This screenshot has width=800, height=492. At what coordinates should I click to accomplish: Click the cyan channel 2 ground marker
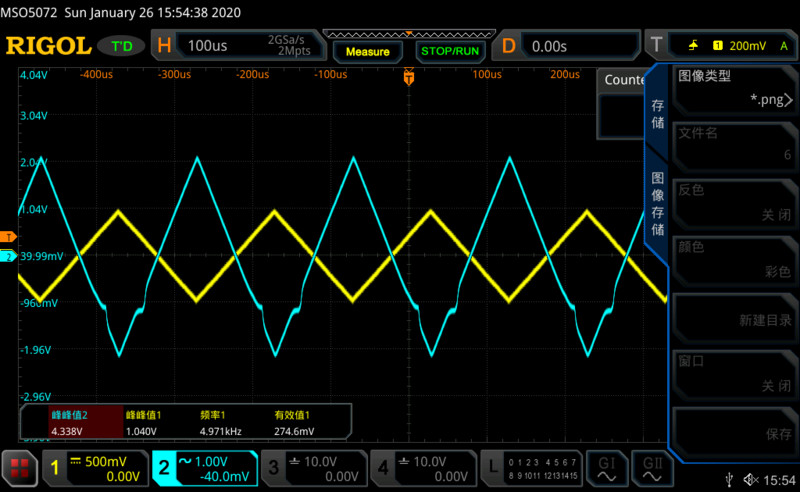(8, 257)
